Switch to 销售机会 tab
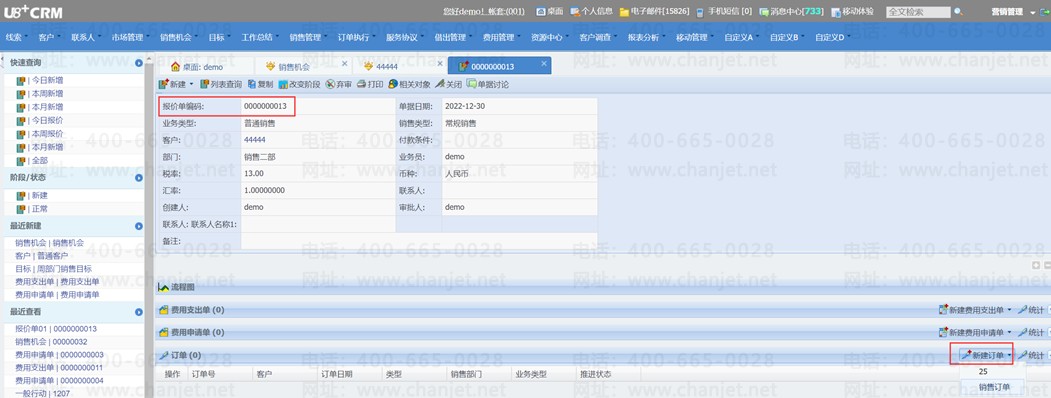Screen dimensions: 1051x398 294,66
